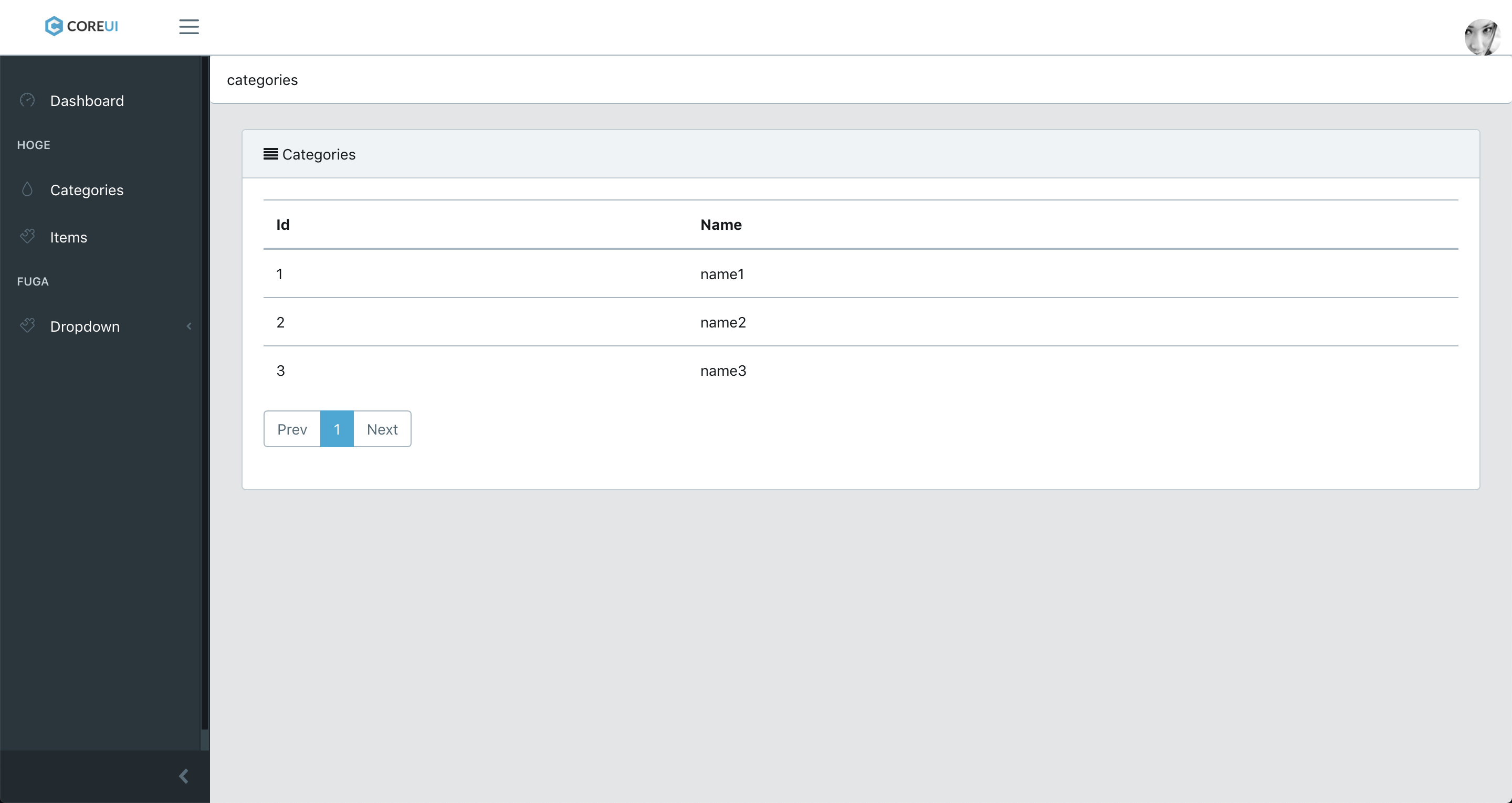Click the CoreUI logo icon
The image size is (1512, 803).
[54, 27]
